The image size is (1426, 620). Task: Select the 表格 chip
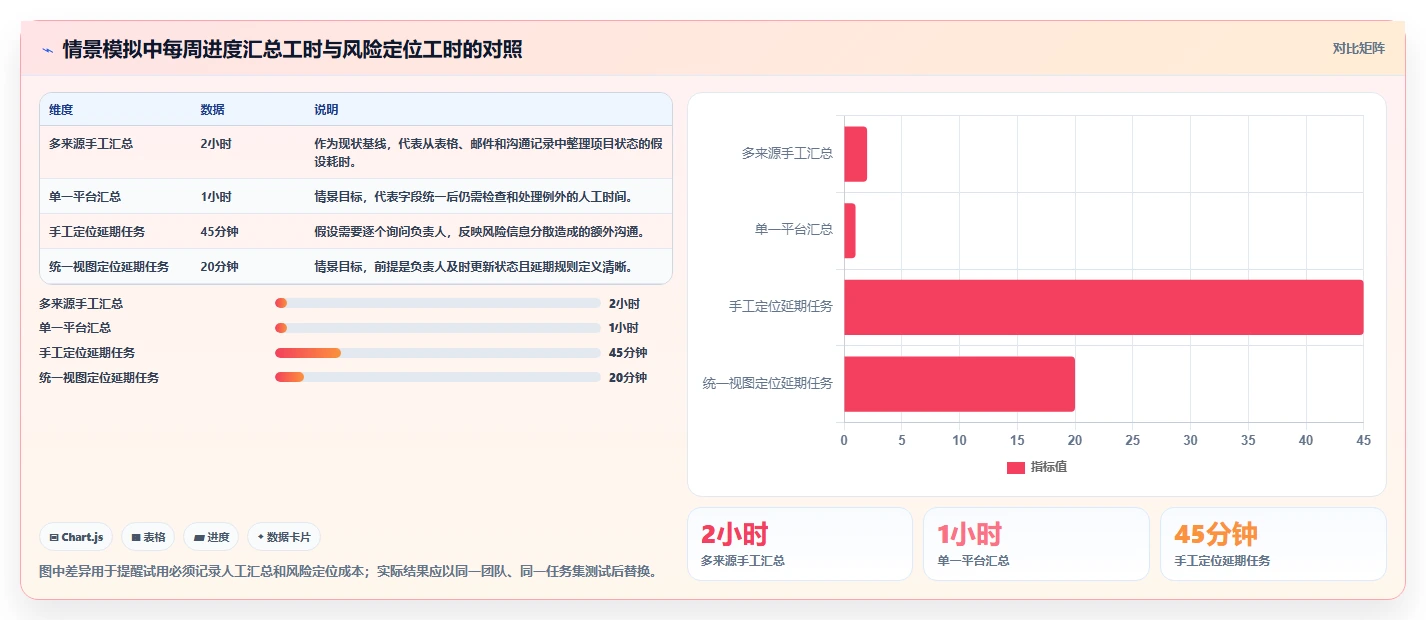coord(148,537)
